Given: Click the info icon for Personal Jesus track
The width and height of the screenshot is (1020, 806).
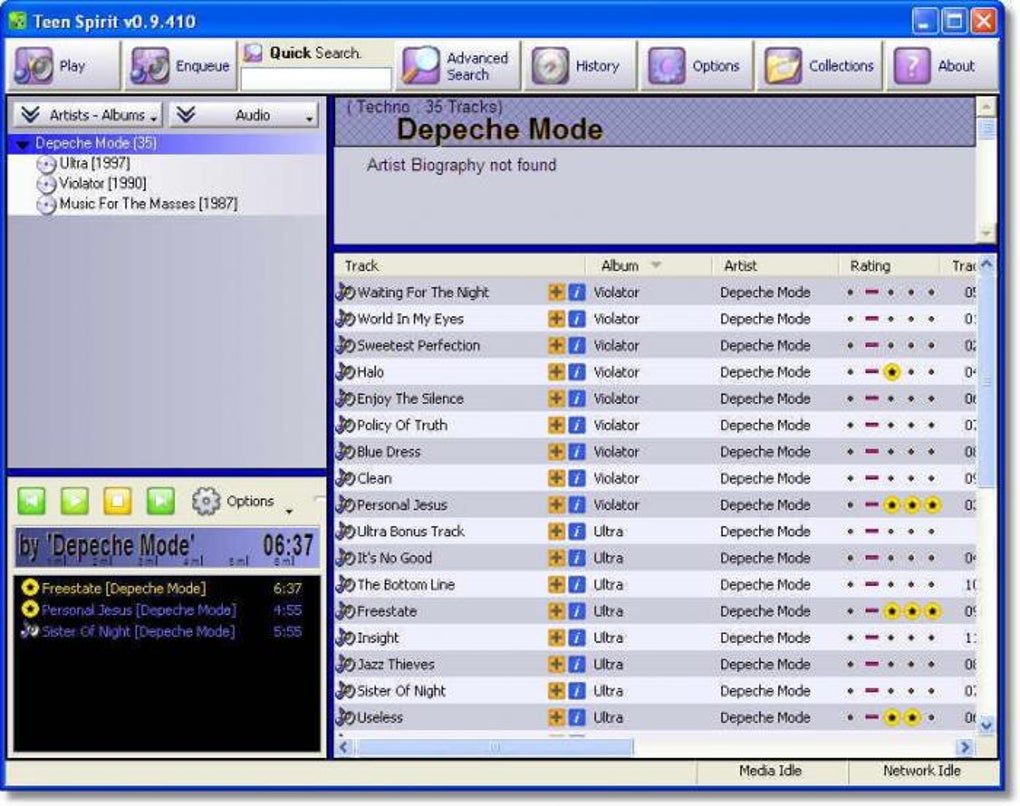Looking at the screenshot, I should coord(576,505).
